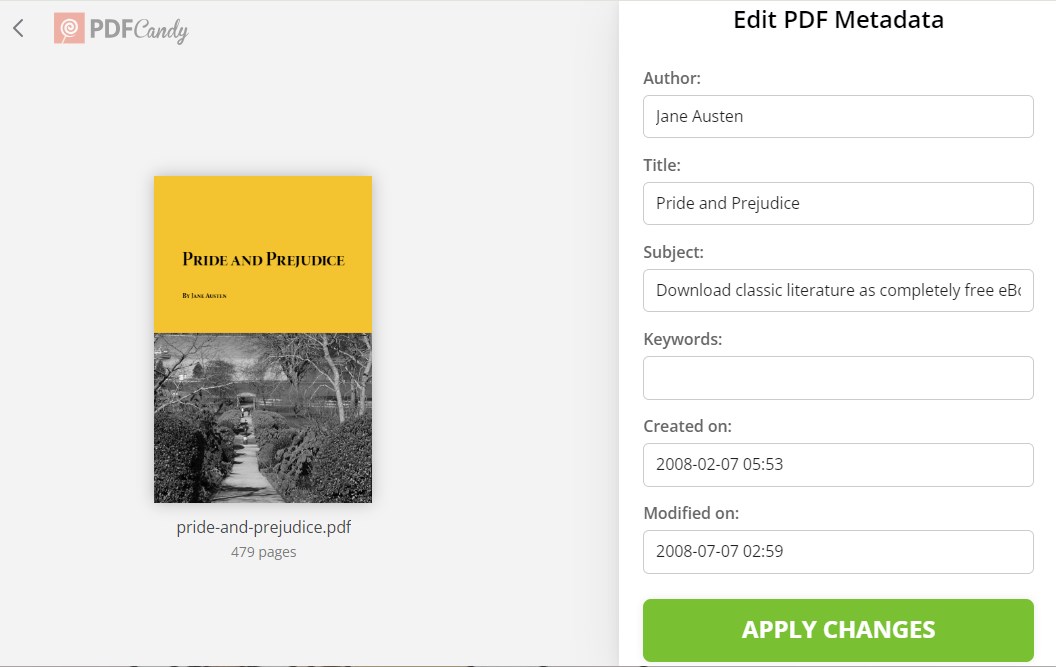Click into the Title input field
Screen dimensions: 1056x667
[x=837, y=203]
